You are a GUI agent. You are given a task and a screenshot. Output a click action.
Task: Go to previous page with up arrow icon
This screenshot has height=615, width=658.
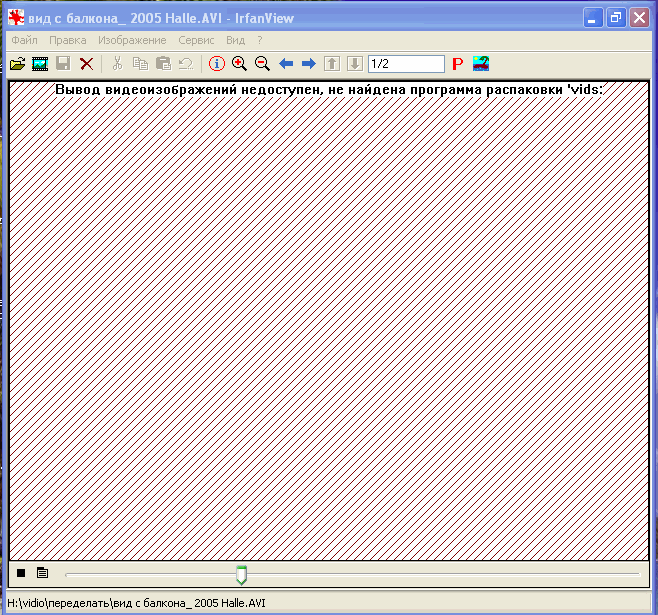coord(332,64)
